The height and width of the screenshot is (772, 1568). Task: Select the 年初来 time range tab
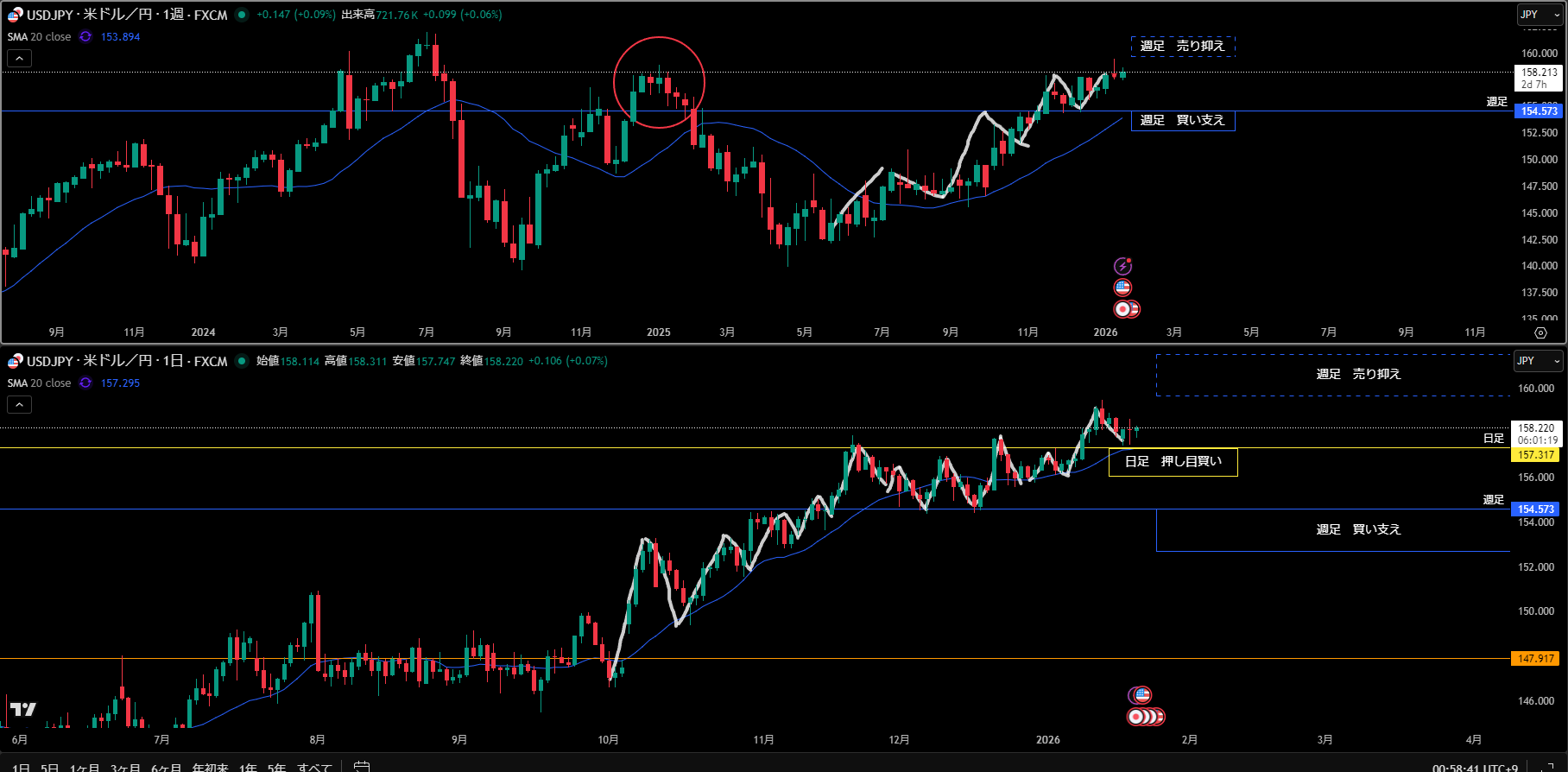tap(210, 767)
